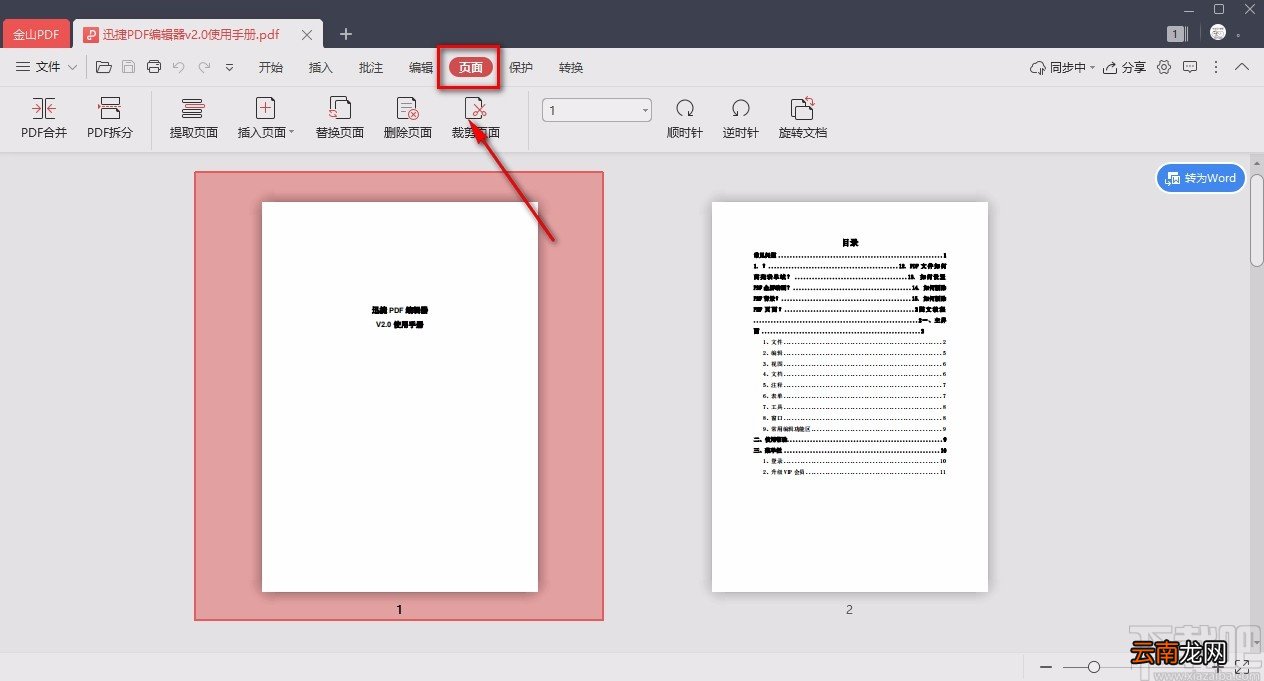Click the zoom out minus button
The image size is (1264, 681).
(1046, 666)
